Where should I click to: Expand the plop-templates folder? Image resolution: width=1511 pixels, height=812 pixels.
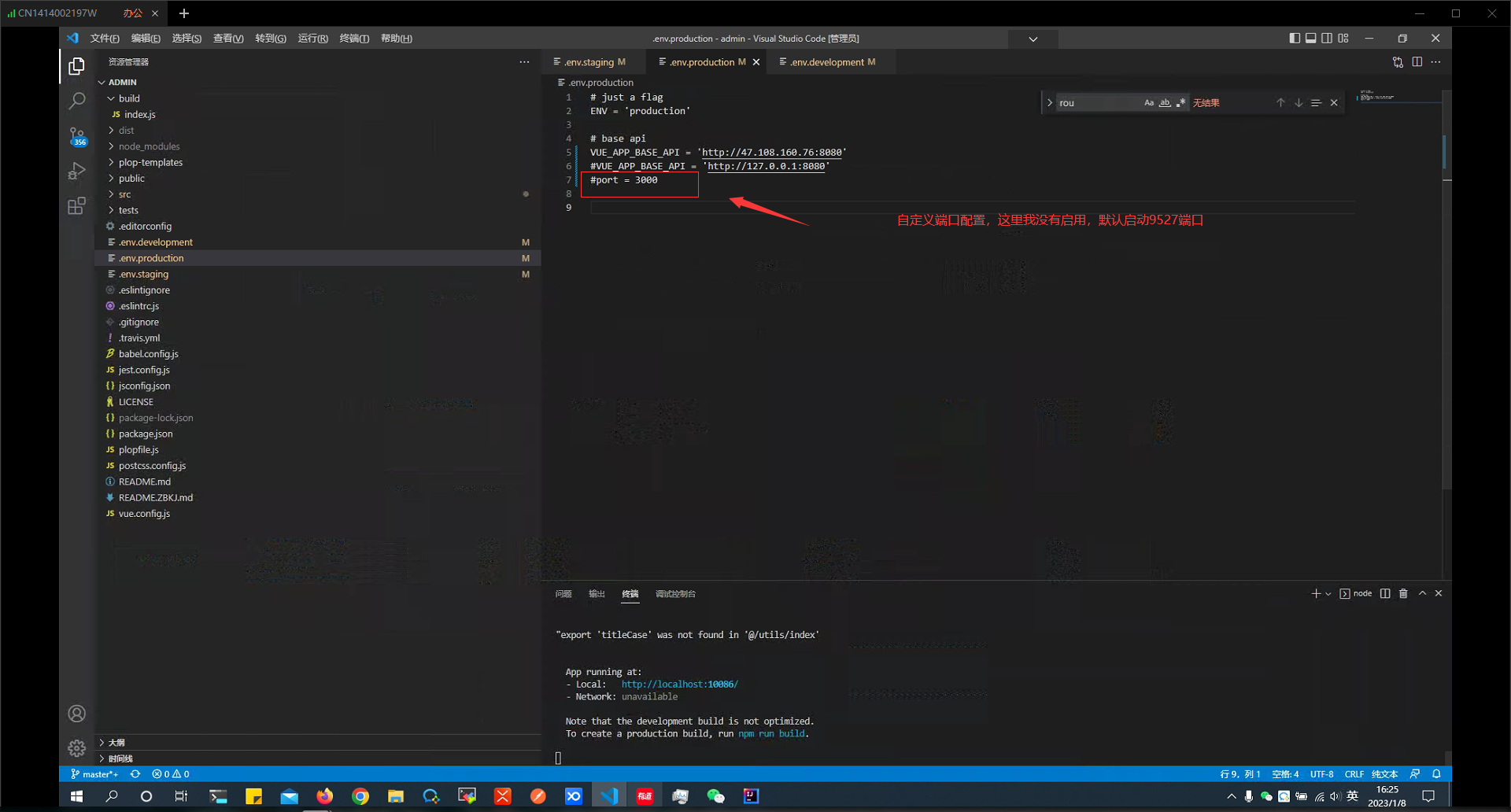111,162
